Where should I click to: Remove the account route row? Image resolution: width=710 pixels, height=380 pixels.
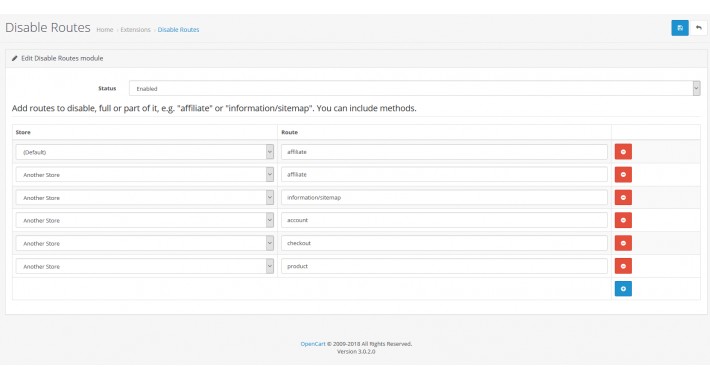click(x=623, y=220)
